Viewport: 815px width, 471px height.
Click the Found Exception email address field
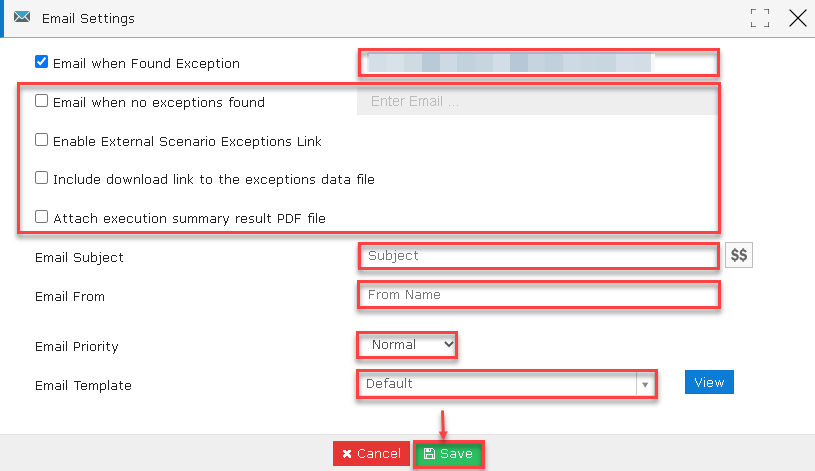click(538, 63)
